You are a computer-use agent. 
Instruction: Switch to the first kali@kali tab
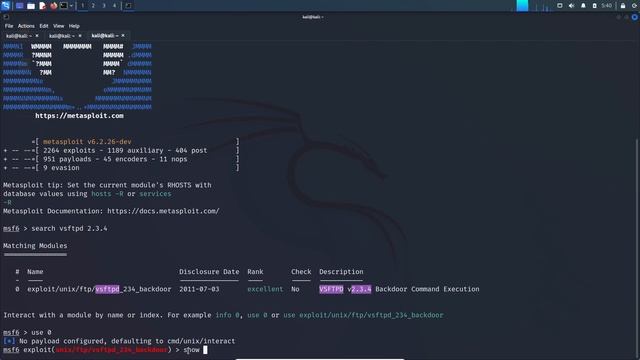tap(18, 36)
